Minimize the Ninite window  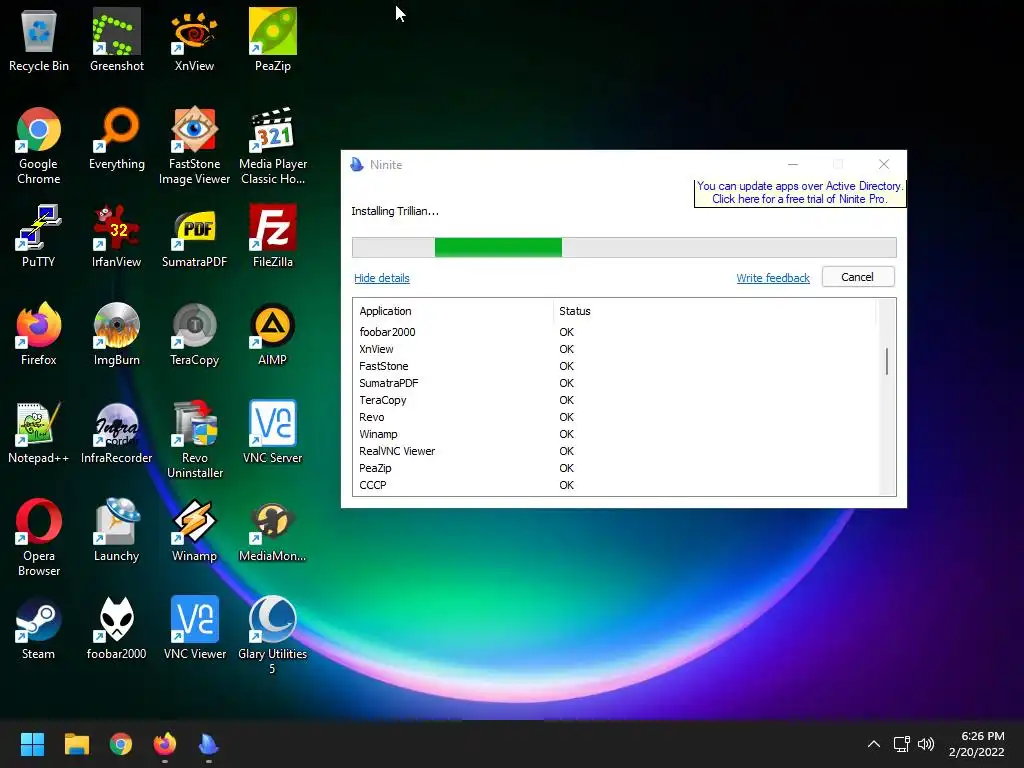[793, 165]
